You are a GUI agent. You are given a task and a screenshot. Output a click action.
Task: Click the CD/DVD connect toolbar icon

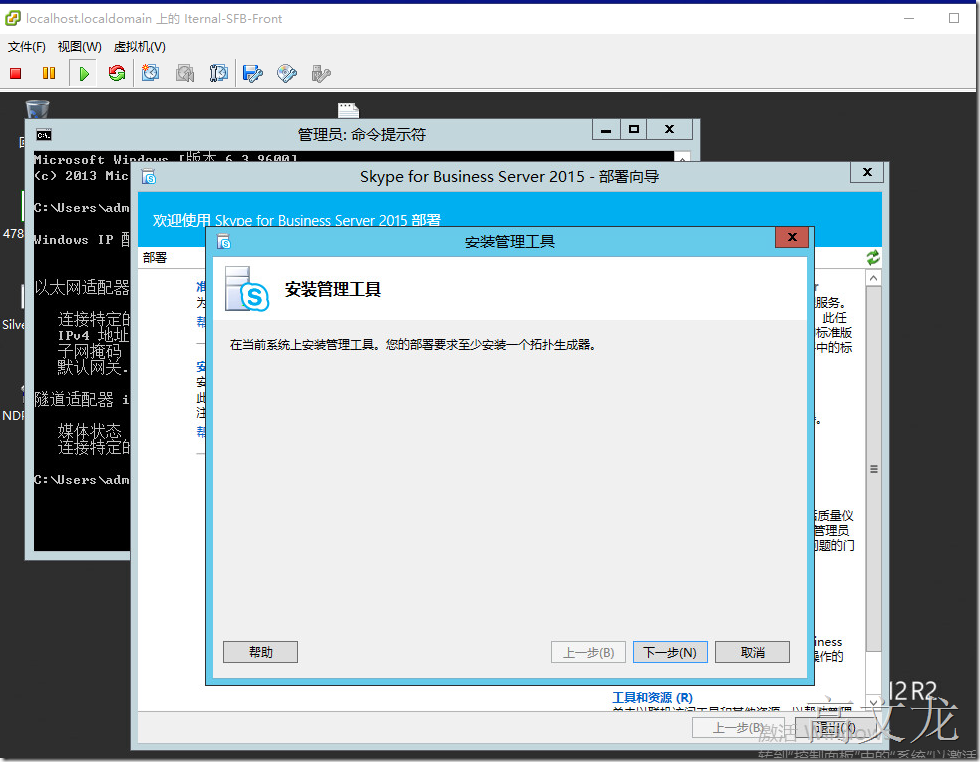click(287, 74)
